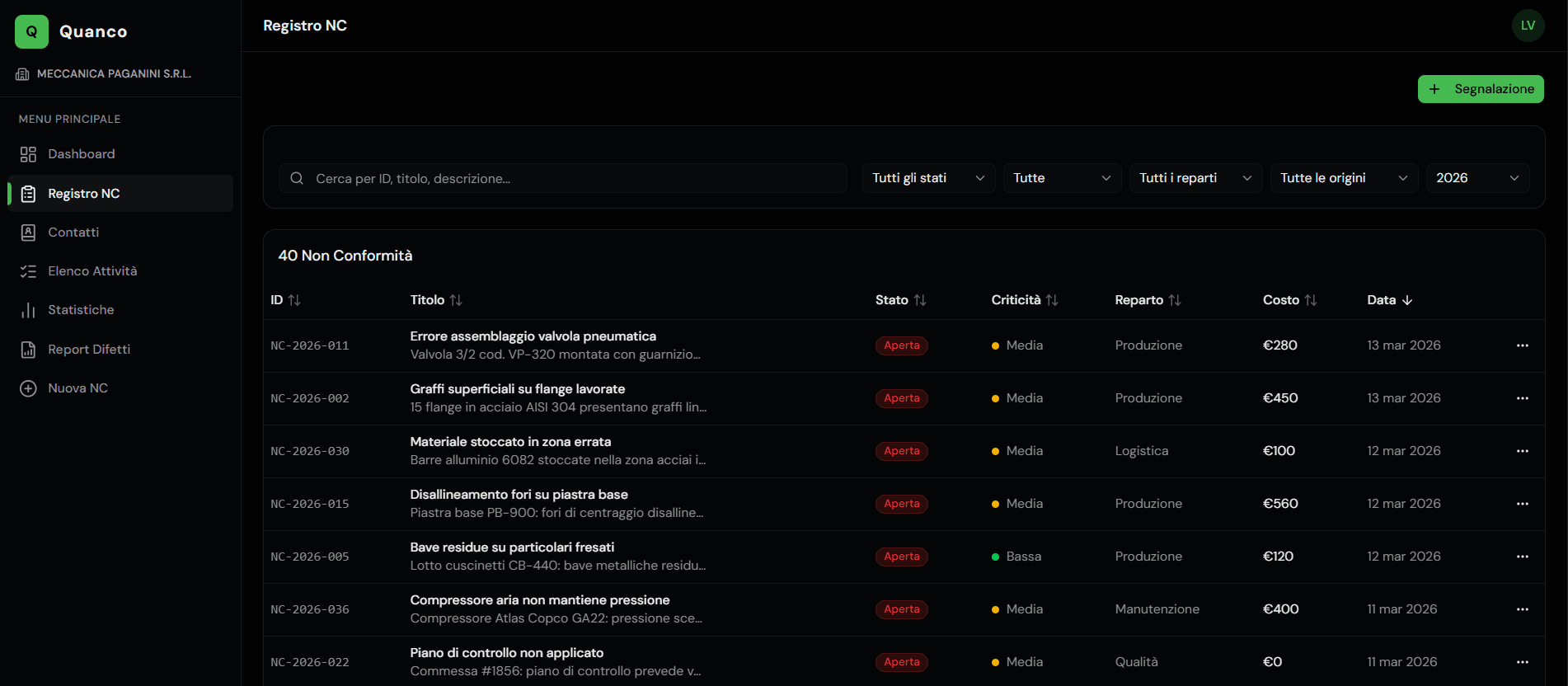This screenshot has width=1568, height=686.
Task: Click the MECCANICA PAGANINI S.R.L. company name
Action: click(114, 74)
